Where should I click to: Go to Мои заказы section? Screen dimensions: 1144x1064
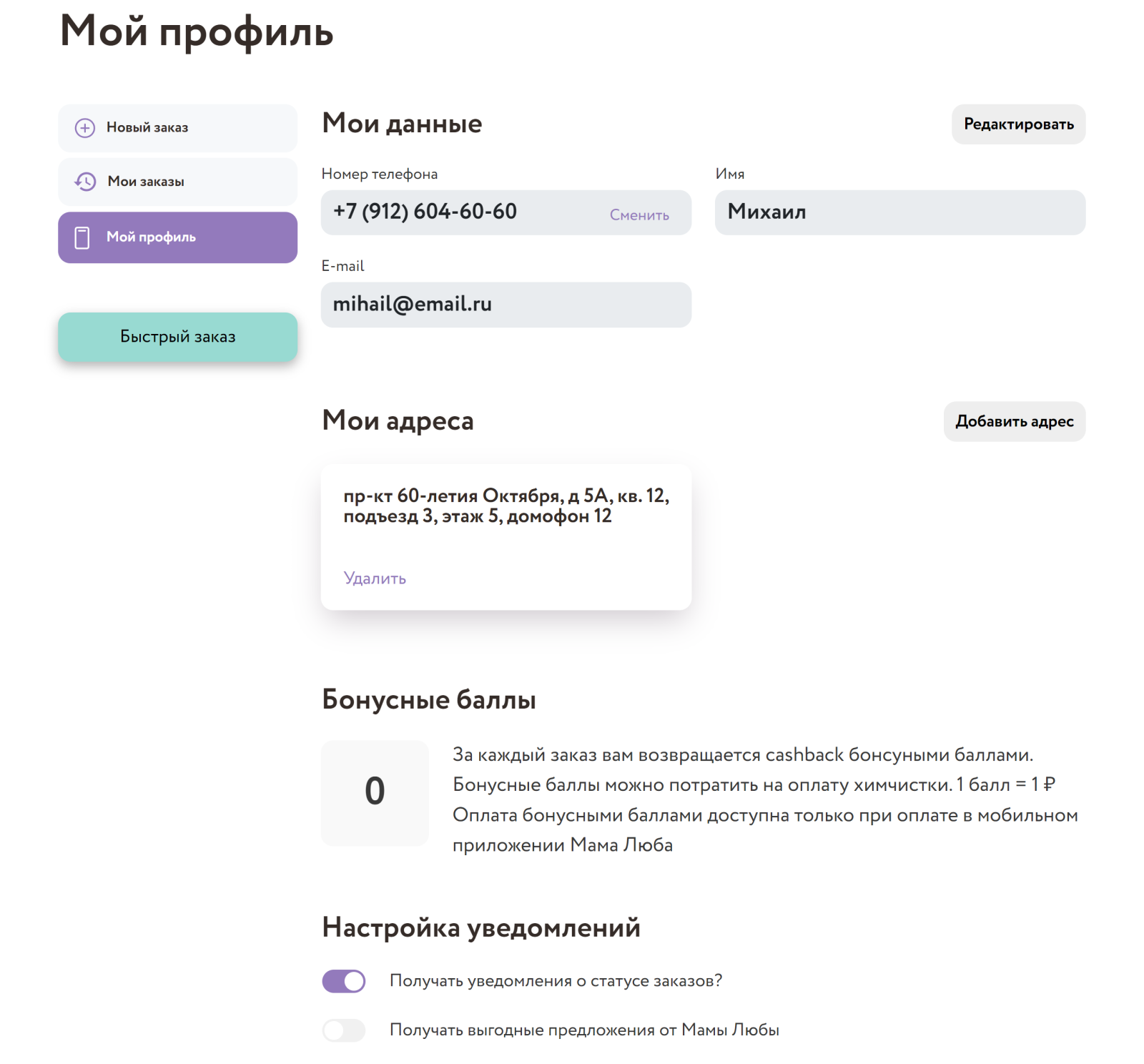(177, 182)
